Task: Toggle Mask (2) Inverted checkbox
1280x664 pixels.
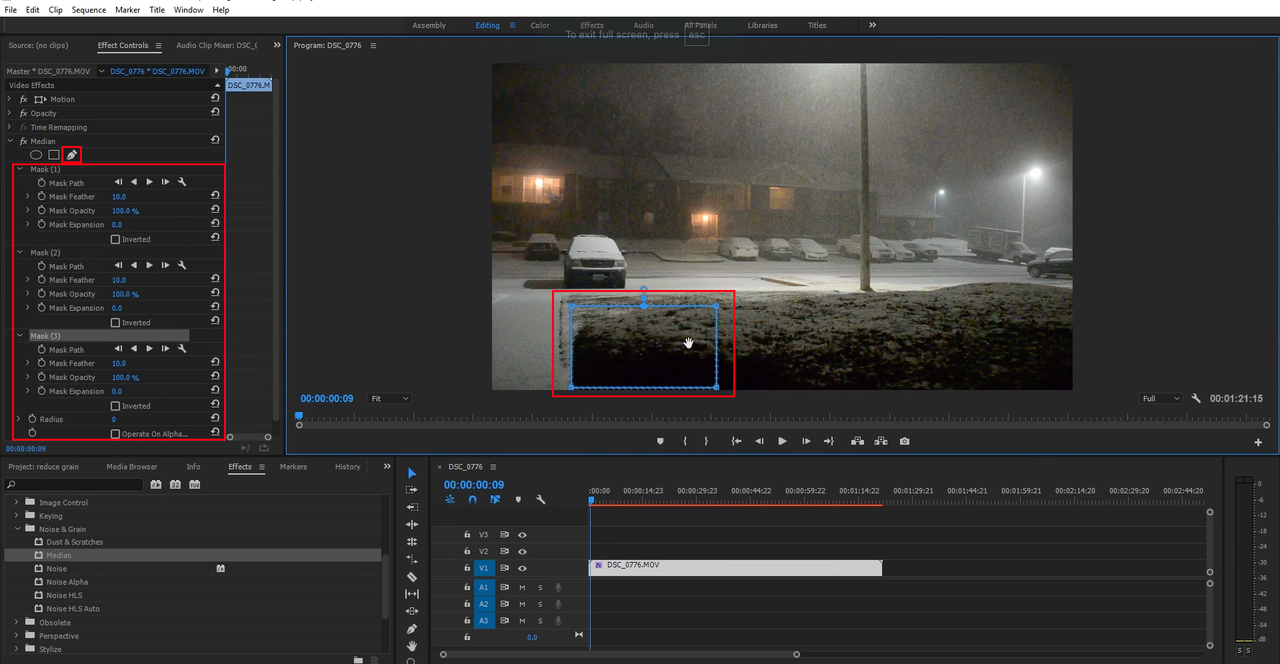Action: (115, 323)
